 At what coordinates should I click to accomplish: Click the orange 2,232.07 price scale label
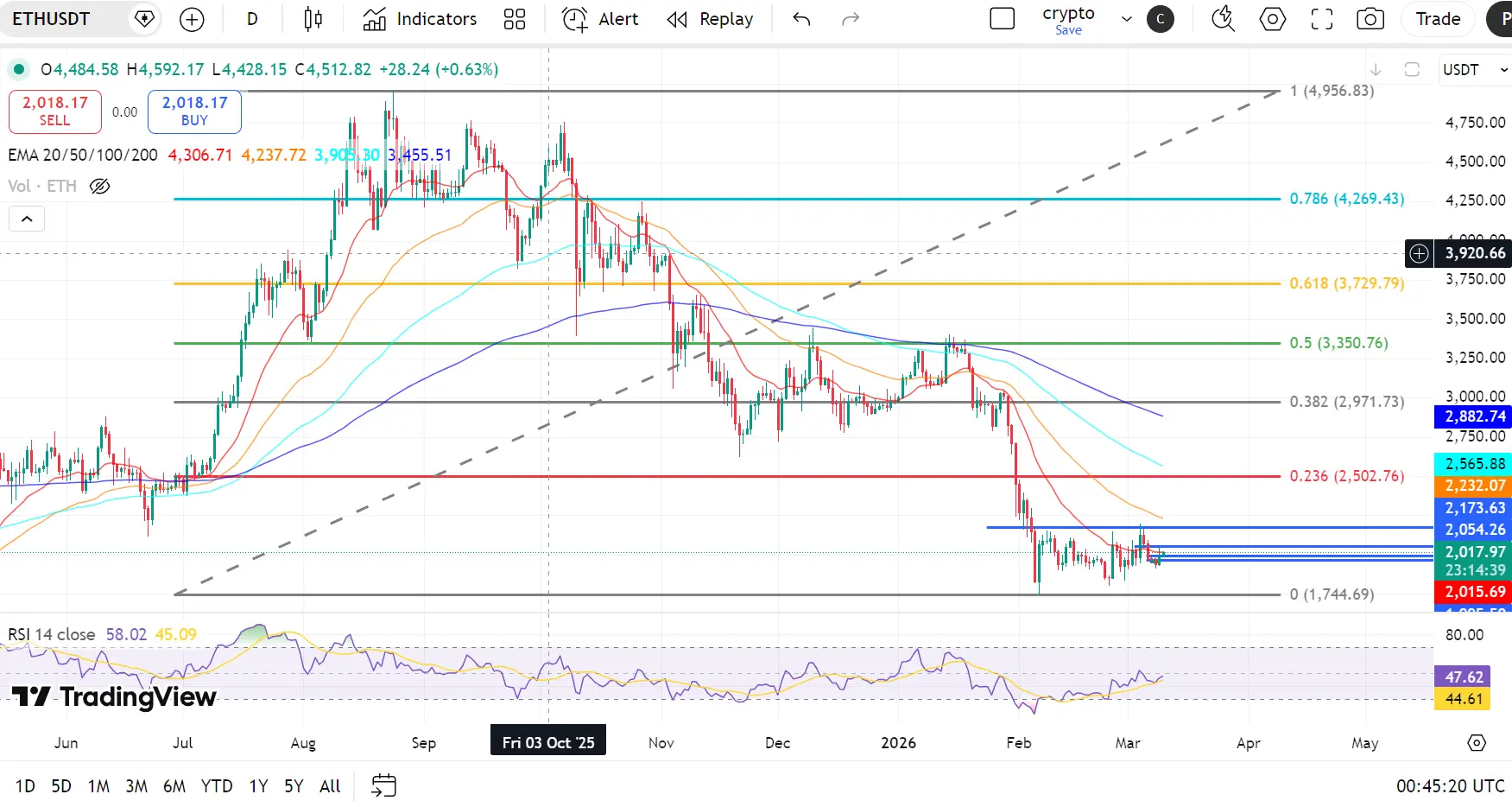point(1473,486)
